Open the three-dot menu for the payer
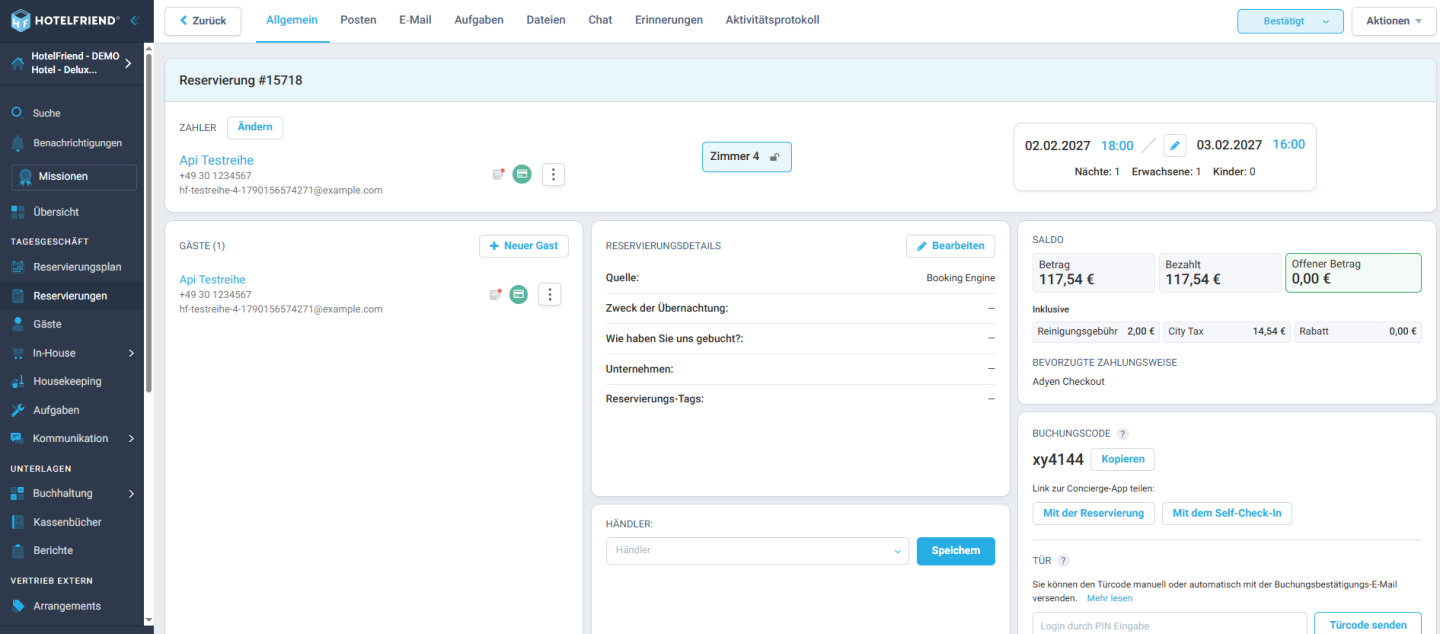 point(553,175)
